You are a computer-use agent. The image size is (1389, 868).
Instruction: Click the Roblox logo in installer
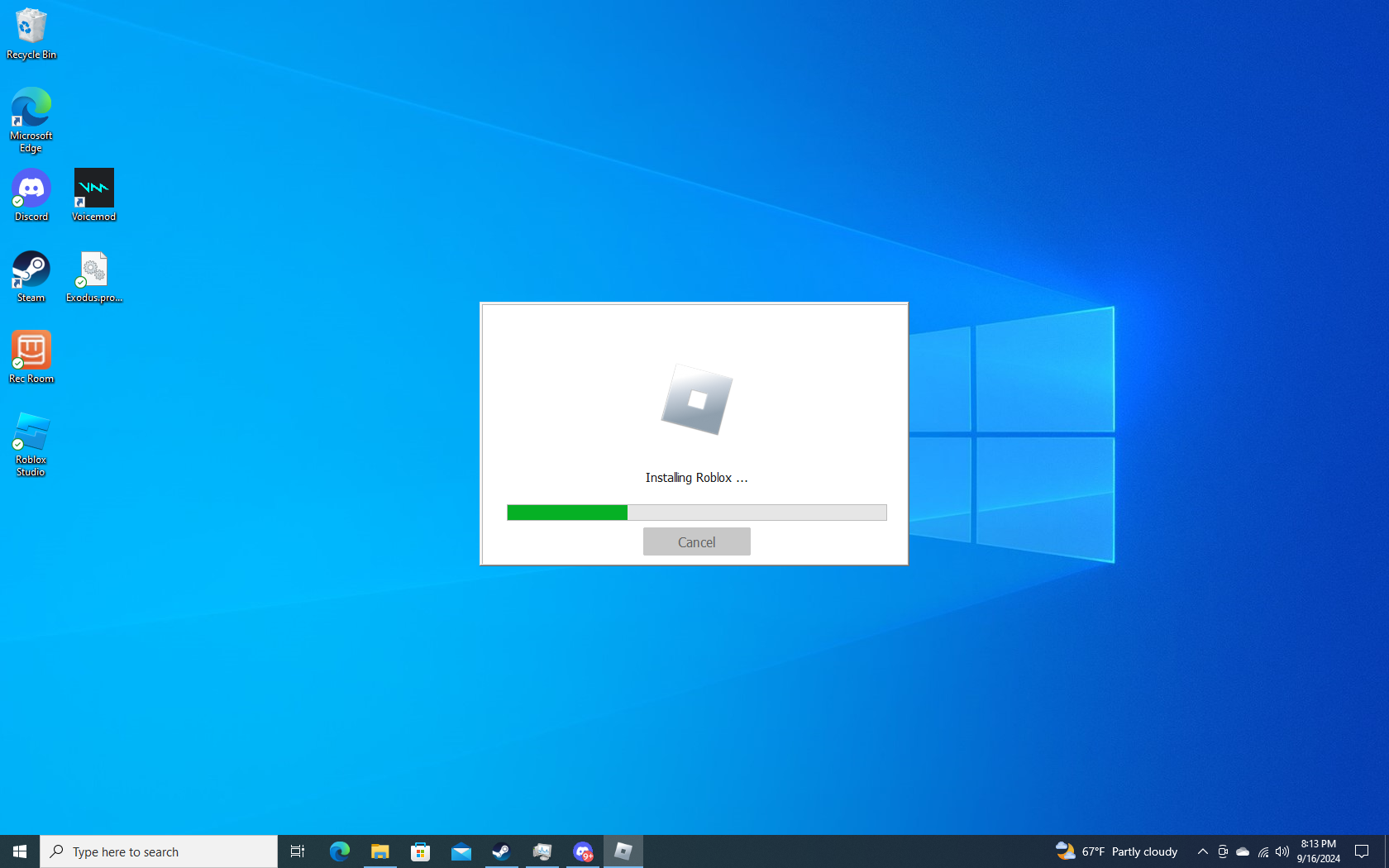point(697,400)
